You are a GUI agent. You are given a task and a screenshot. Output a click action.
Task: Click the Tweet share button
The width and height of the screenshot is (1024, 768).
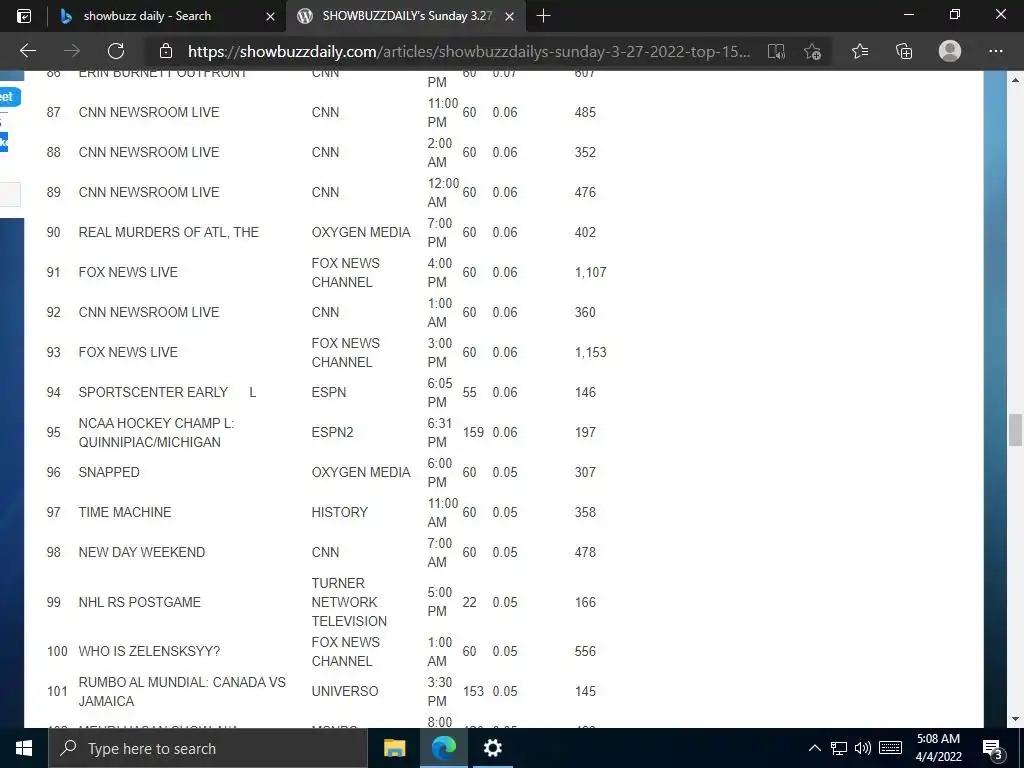point(9,97)
